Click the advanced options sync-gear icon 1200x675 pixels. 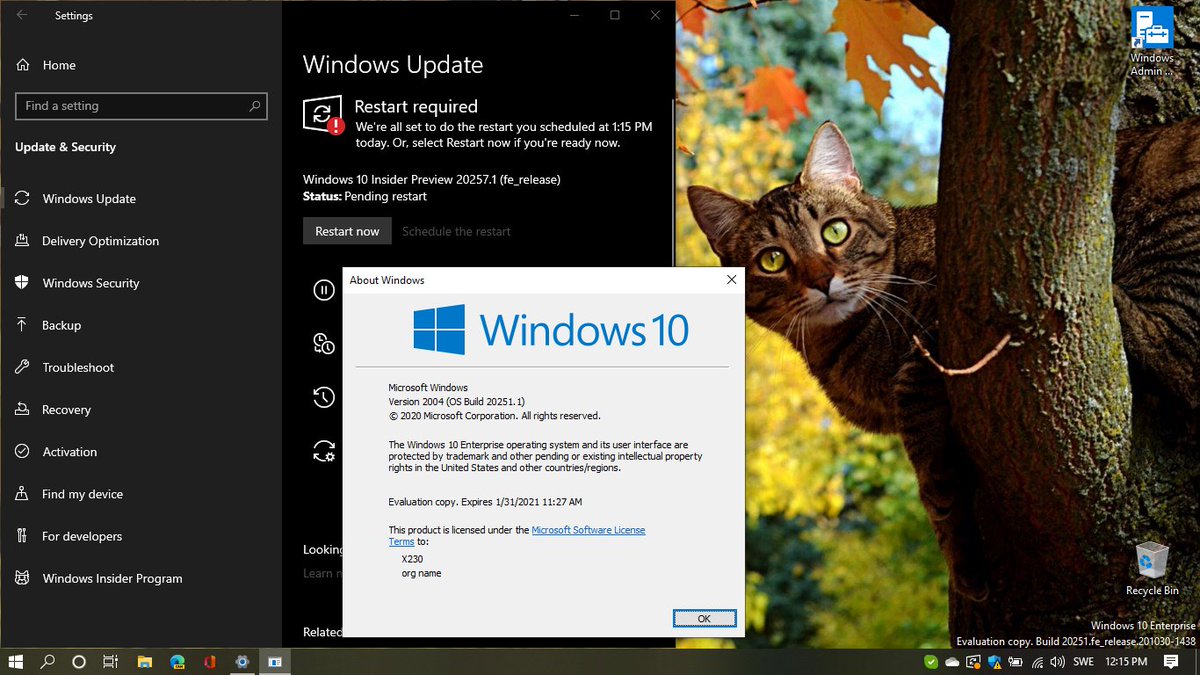(x=323, y=450)
